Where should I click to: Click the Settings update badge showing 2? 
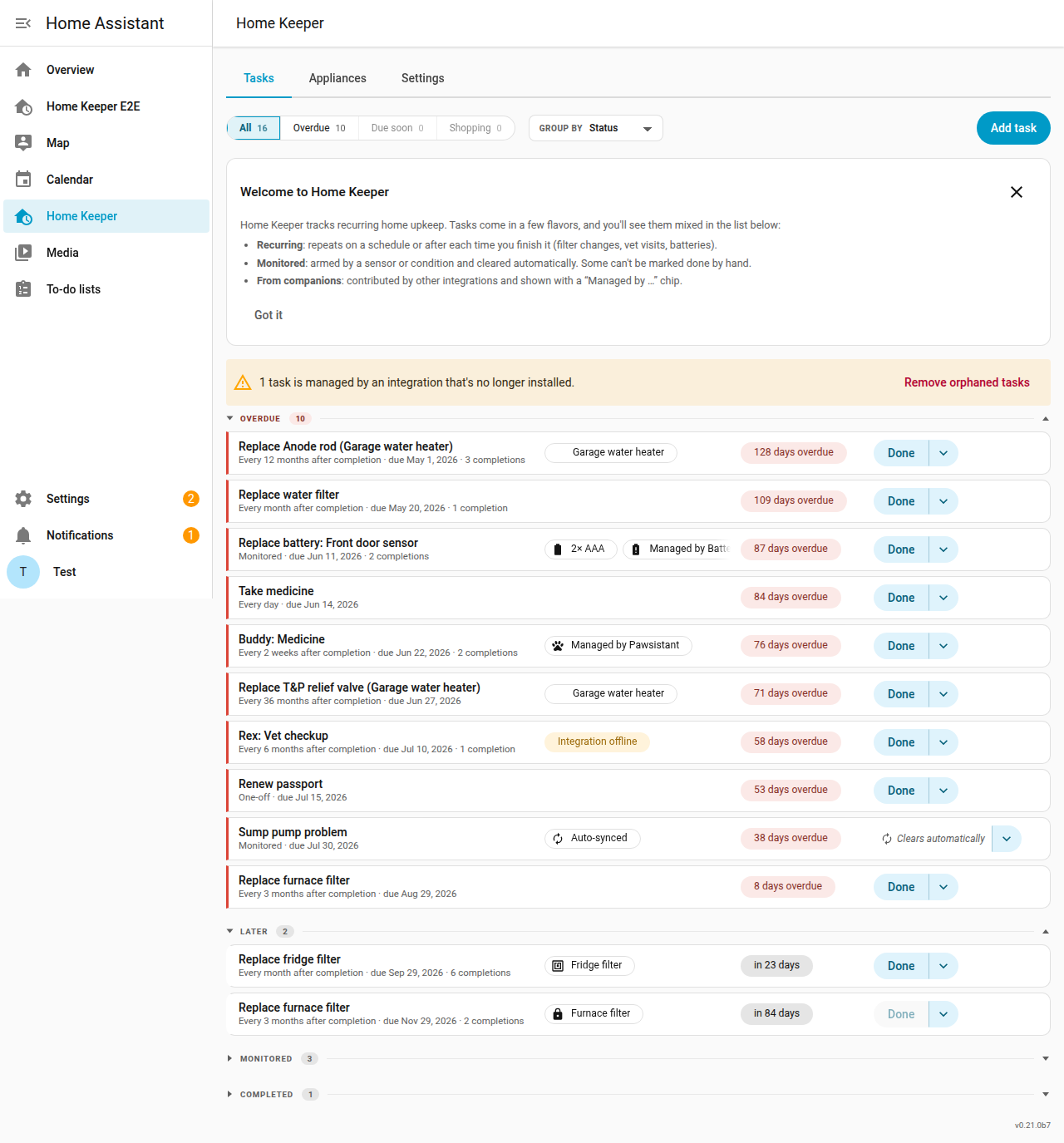point(191,499)
